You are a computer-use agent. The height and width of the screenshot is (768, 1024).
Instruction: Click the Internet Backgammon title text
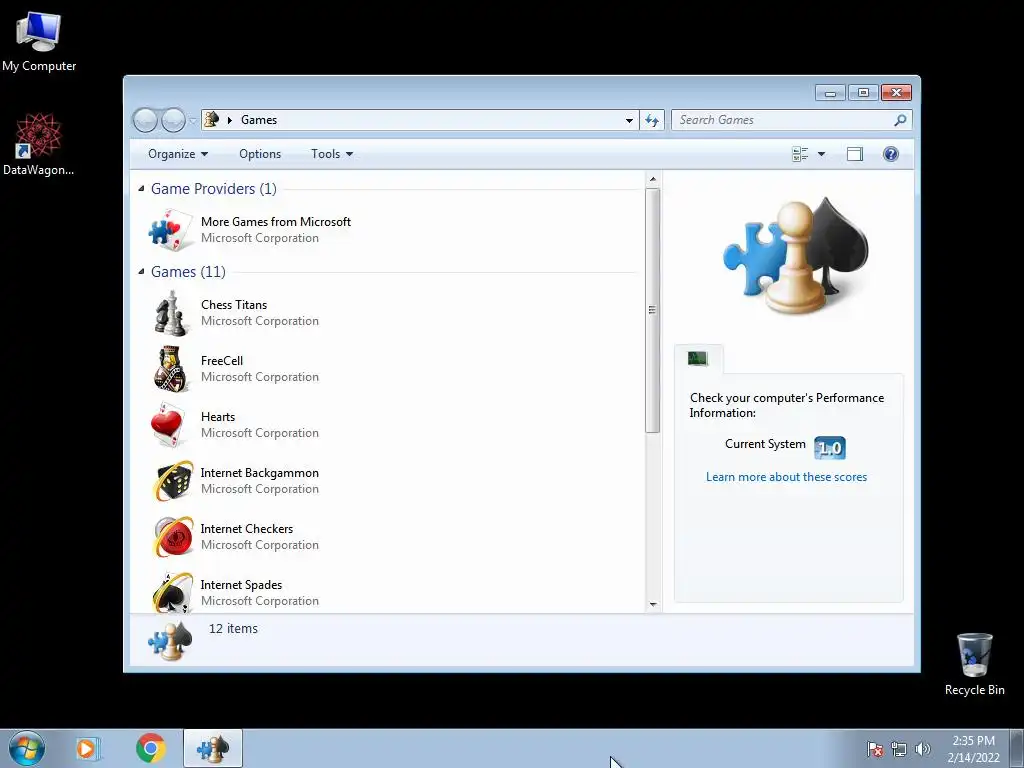click(x=260, y=473)
